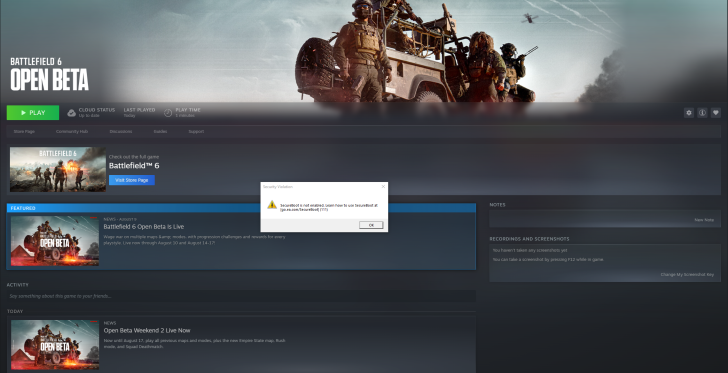The width and height of the screenshot is (728, 373).
Task: Close the Security Violation dialog
Action: tap(383, 186)
